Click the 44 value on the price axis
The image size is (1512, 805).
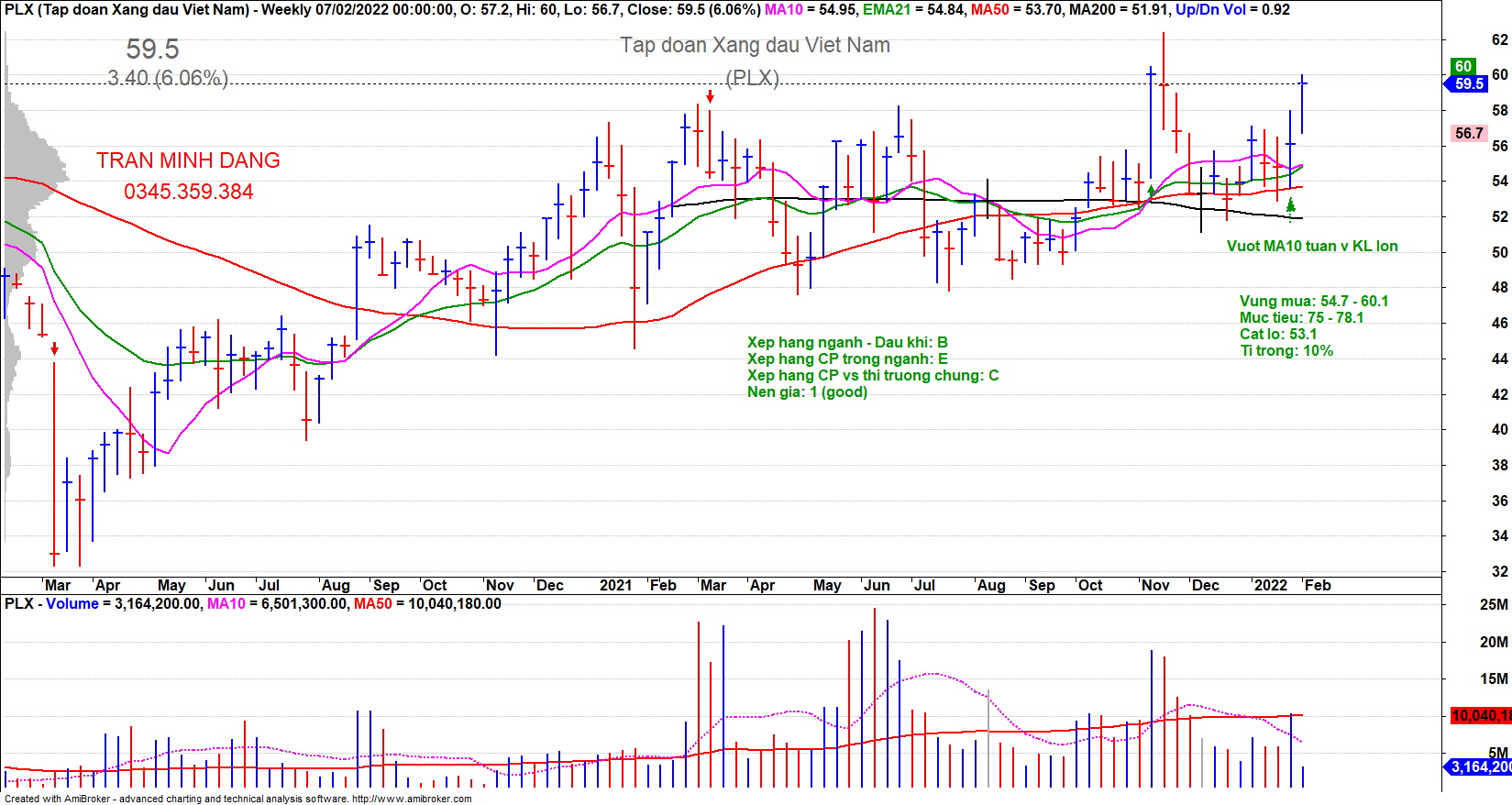point(1499,358)
